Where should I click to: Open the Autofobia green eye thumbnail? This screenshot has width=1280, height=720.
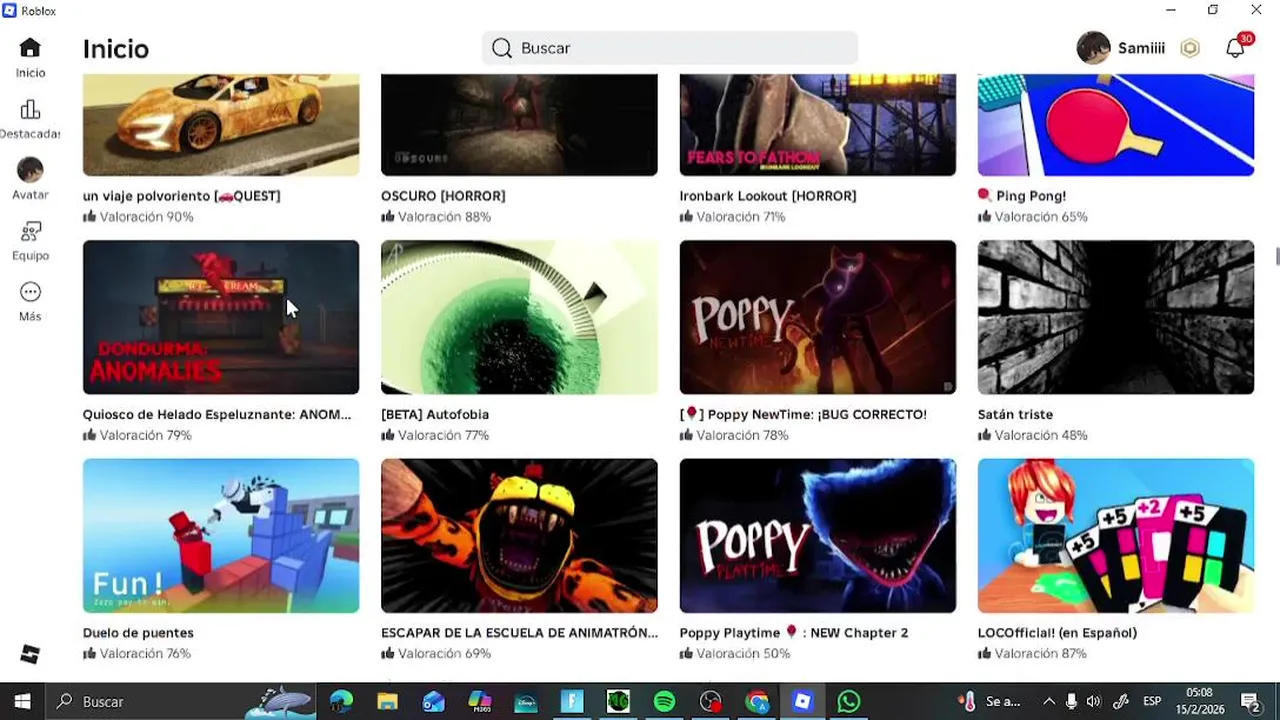[x=519, y=317]
